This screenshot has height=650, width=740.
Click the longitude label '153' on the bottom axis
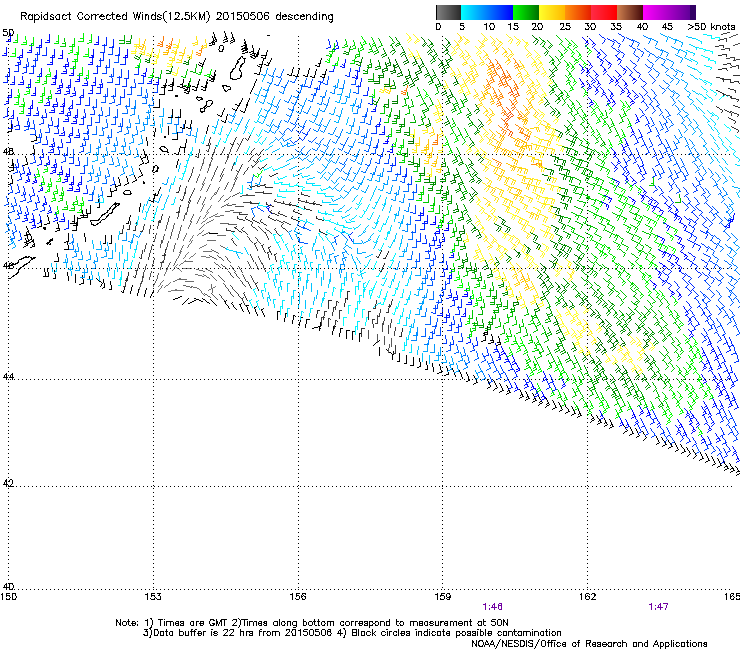coord(153,597)
